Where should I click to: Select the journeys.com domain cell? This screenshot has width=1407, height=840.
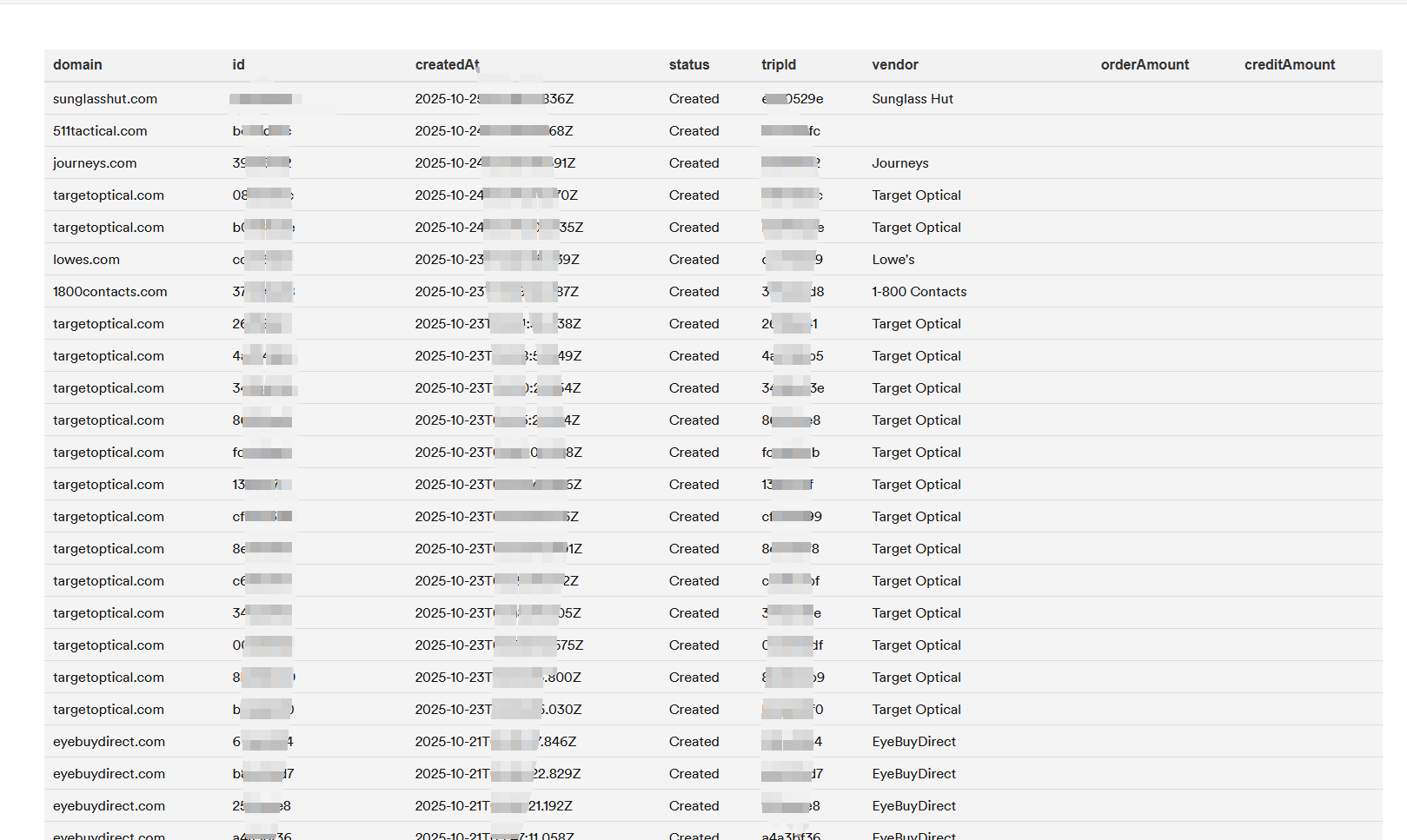click(95, 163)
